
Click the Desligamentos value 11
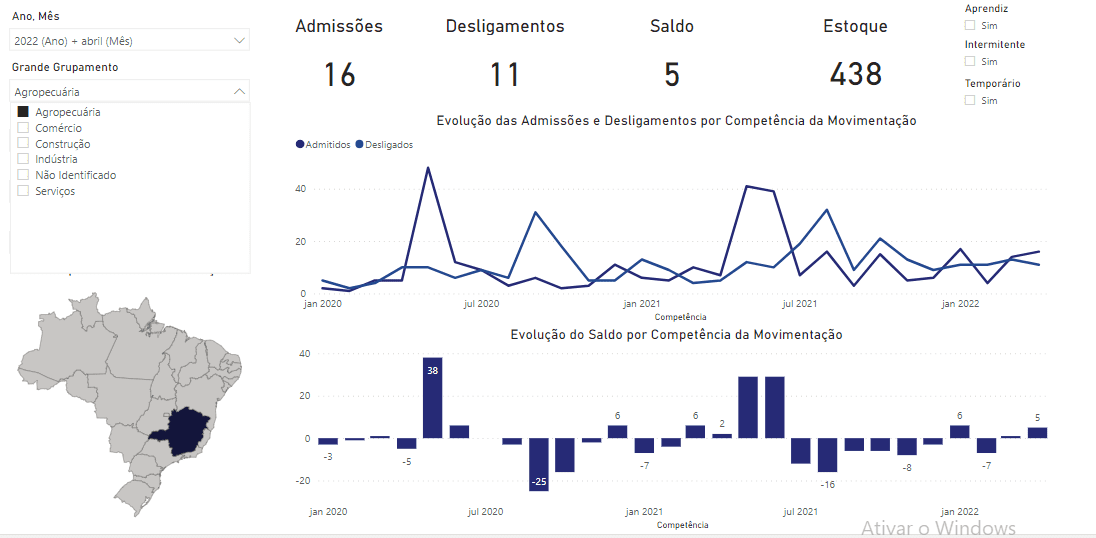504,74
